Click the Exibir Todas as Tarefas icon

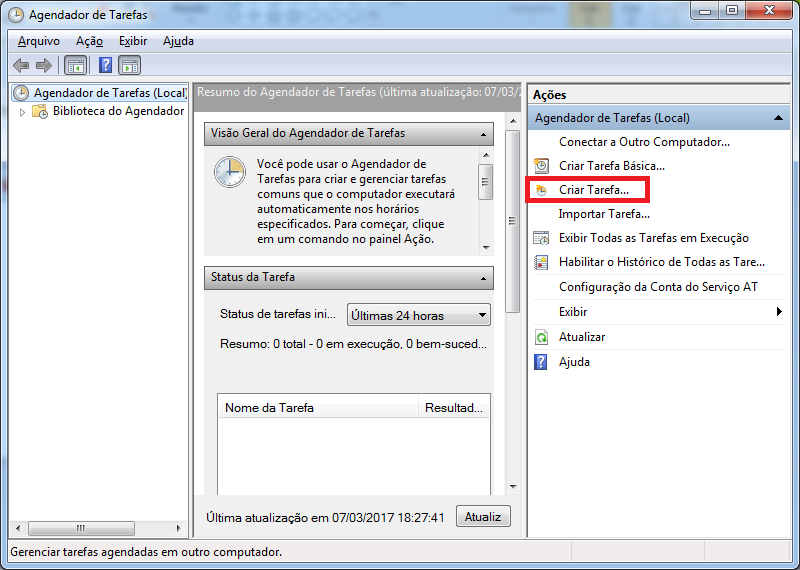(541, 238)
